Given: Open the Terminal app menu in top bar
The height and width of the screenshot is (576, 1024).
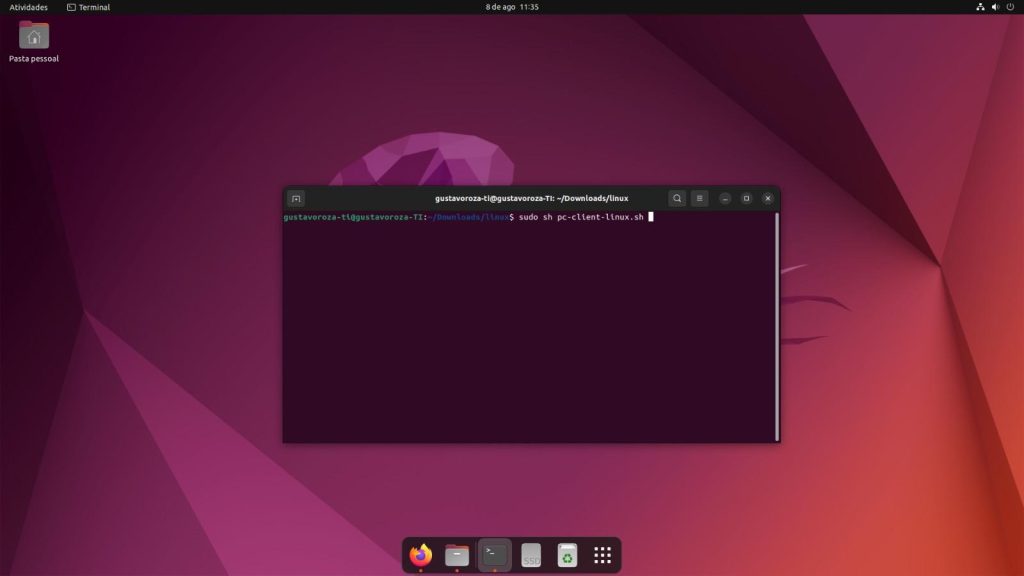Looking at the screenshot, I should coord(88,7).
